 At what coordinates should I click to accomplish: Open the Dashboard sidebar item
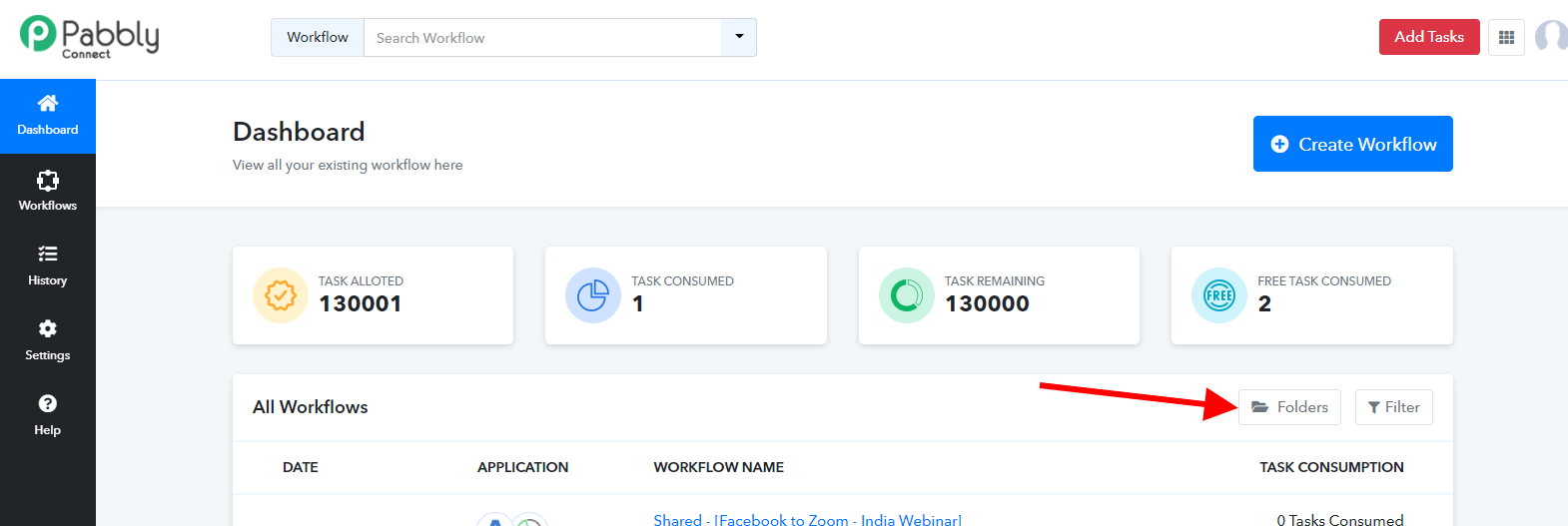[x=48, y=117]
